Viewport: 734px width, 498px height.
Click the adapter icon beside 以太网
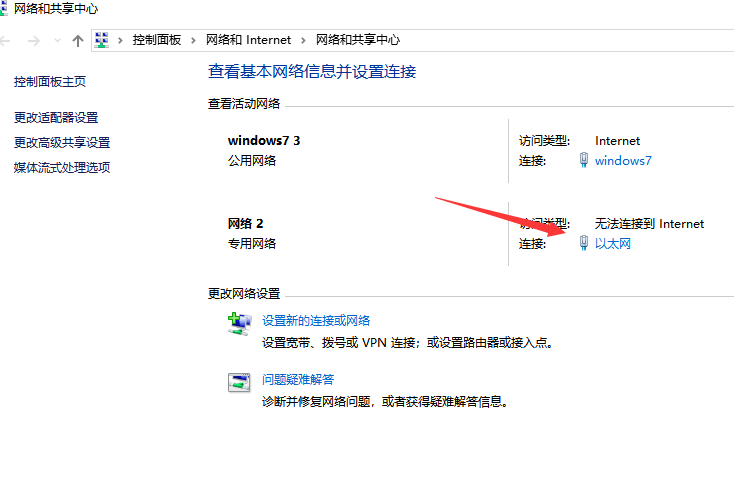click(584, 243)
